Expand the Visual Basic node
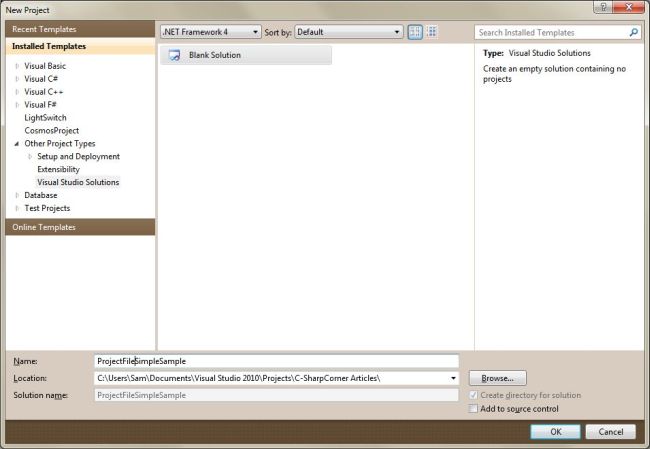 click(17, 66)
